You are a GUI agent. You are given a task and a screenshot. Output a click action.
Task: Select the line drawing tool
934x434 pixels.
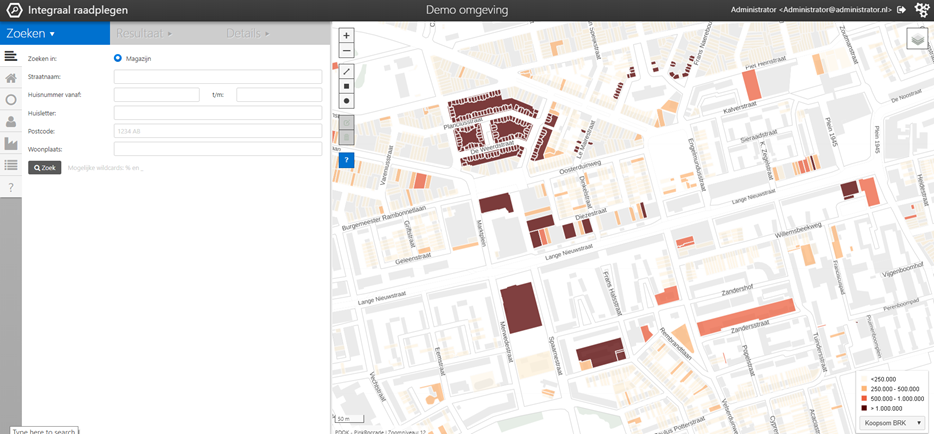point(347,71)
